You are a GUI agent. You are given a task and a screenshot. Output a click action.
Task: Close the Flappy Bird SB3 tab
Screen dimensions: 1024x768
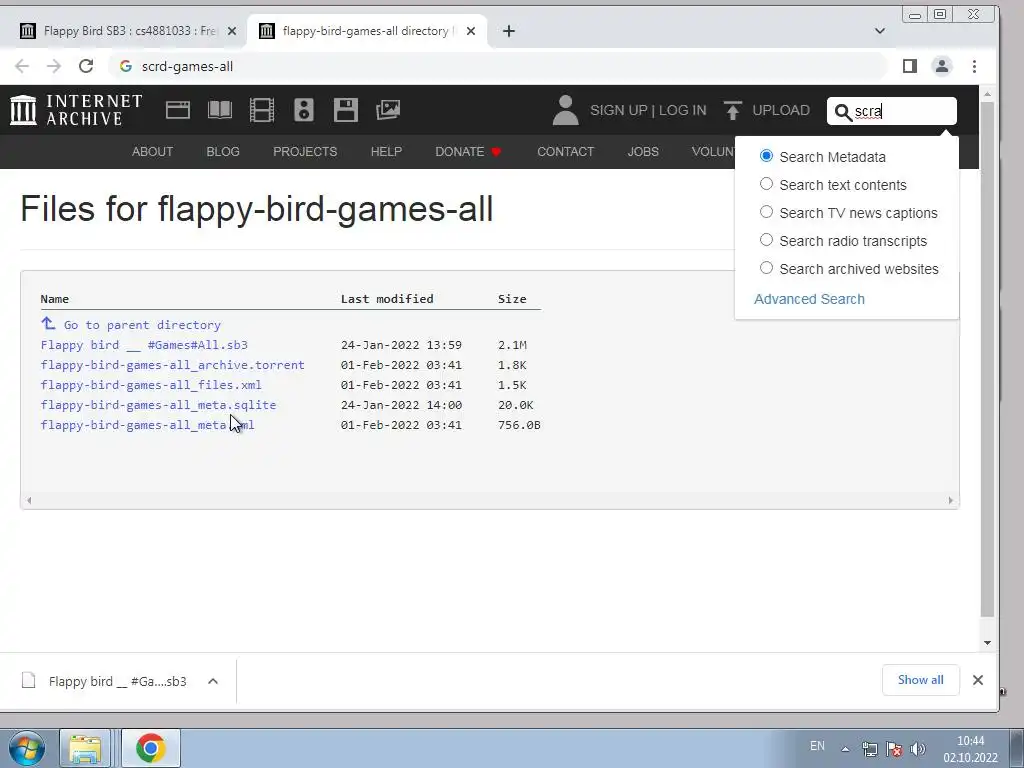pos(232,31)
